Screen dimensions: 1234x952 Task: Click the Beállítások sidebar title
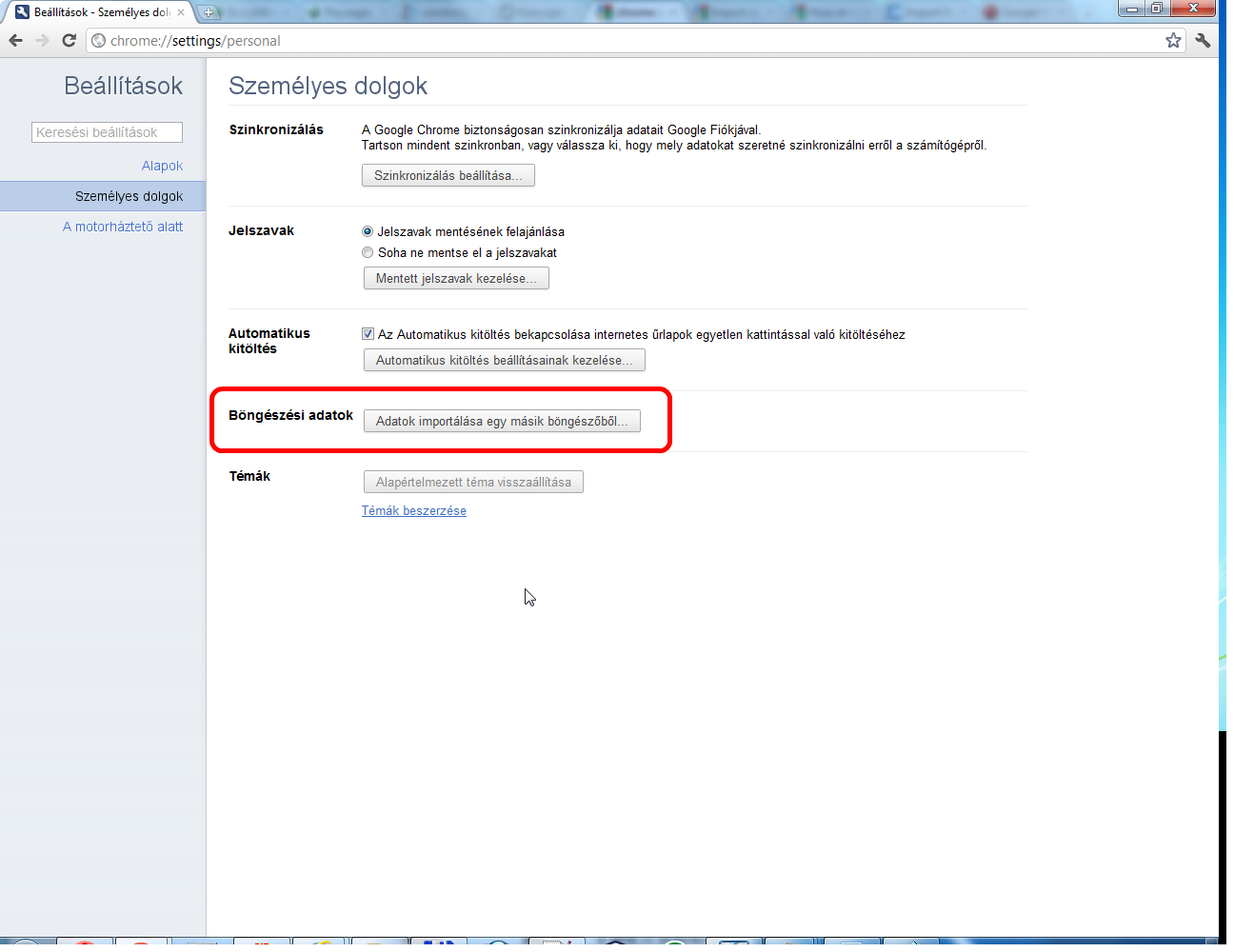(123, 86)
